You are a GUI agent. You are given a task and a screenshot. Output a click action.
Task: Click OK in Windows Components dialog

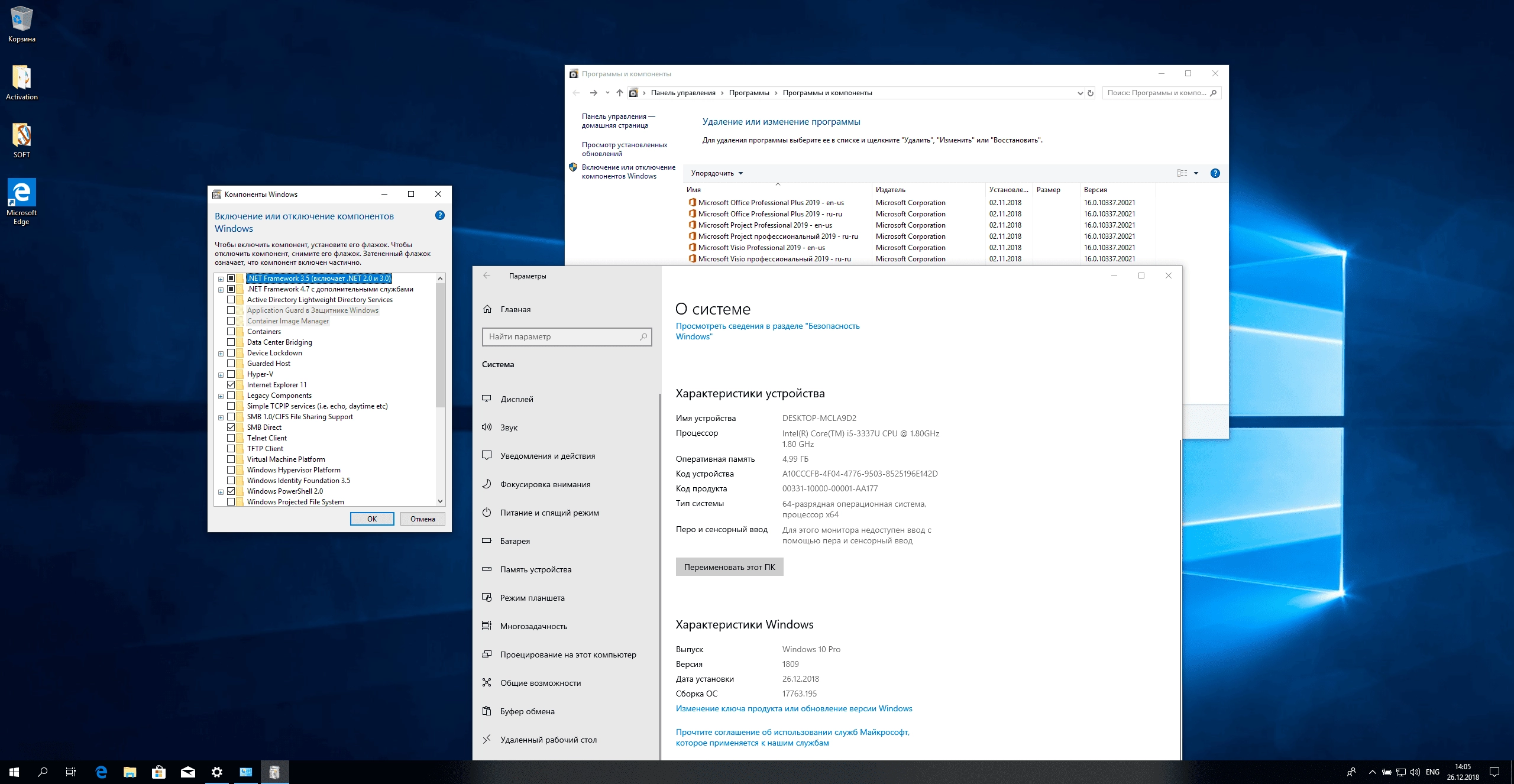pos(372,519)
